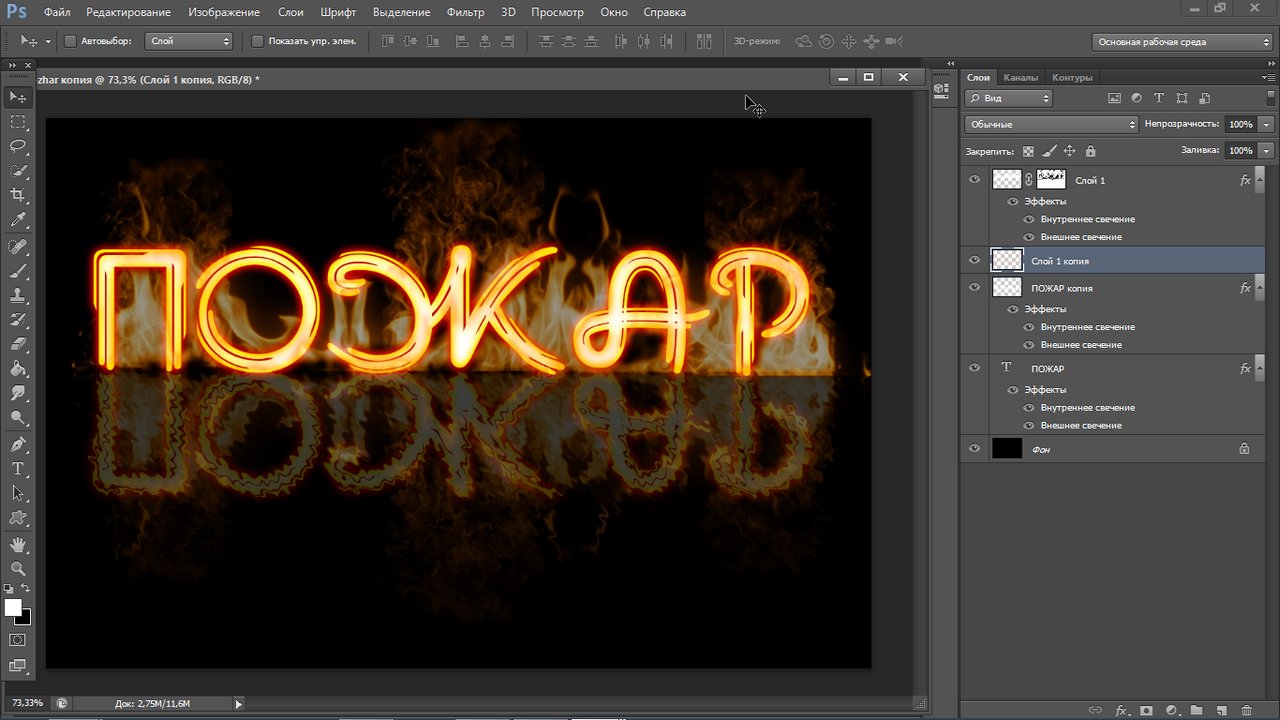Select the Smudge tool
The width and height of the screenshot is (1280, 720).
coord(18,394)
